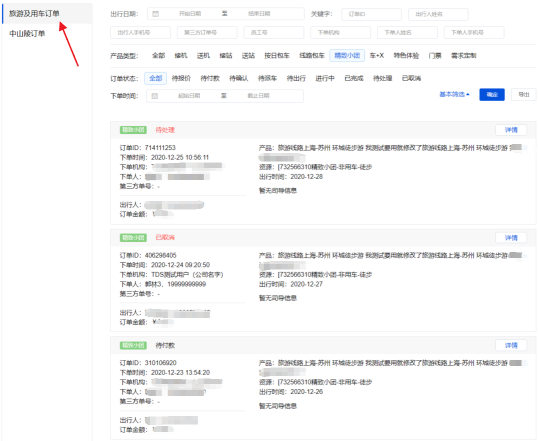Click travel date 2020-12-26
Screen dimensions: 539x441
[x=307, y=392]
